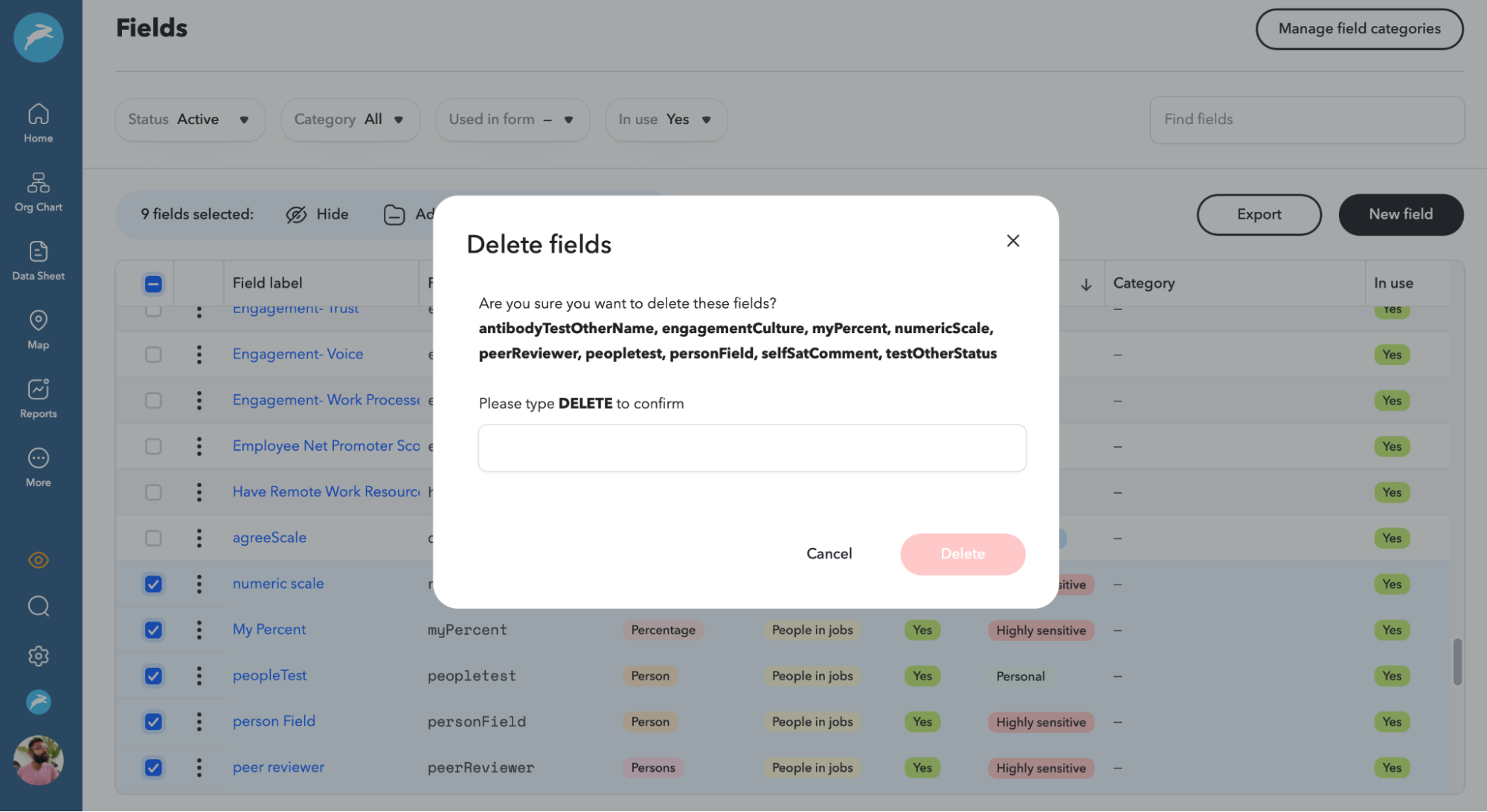Open the More sidebar menu
The image size is (1487, 812).
click(x=37, y=464)
